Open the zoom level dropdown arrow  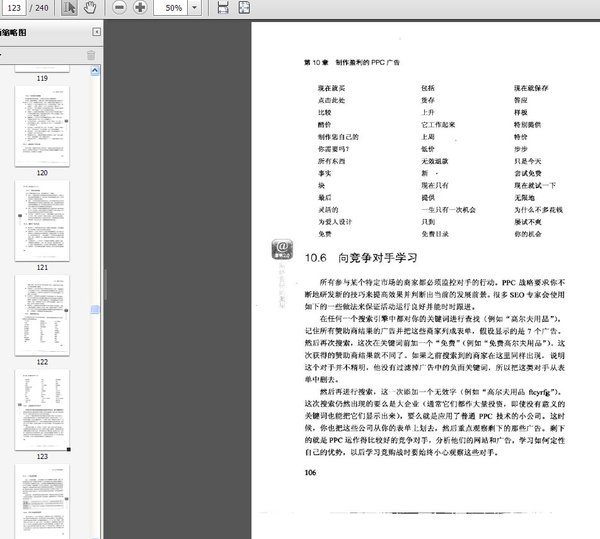(x=194, y=8)
